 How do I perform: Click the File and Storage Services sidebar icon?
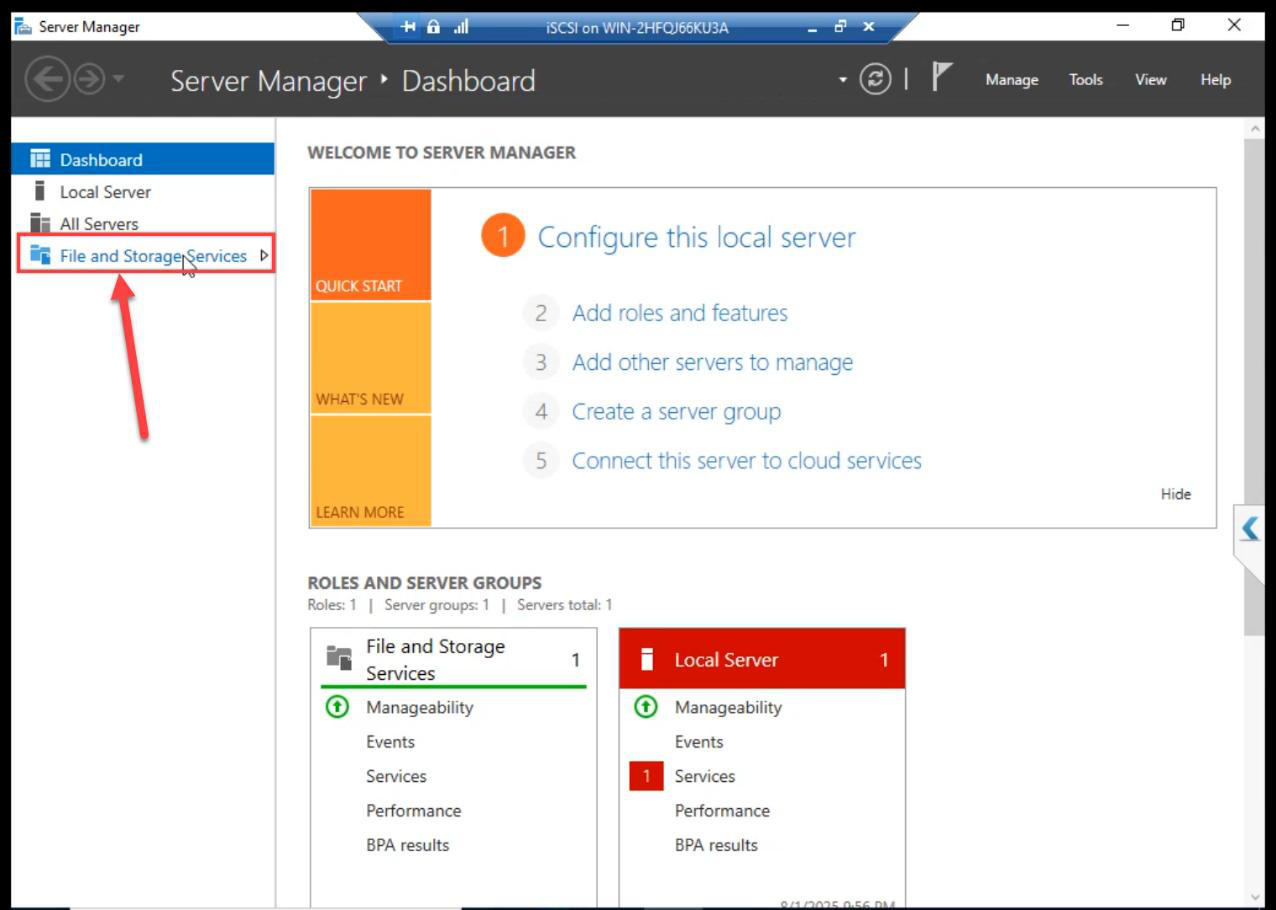[x=40, y=255]
